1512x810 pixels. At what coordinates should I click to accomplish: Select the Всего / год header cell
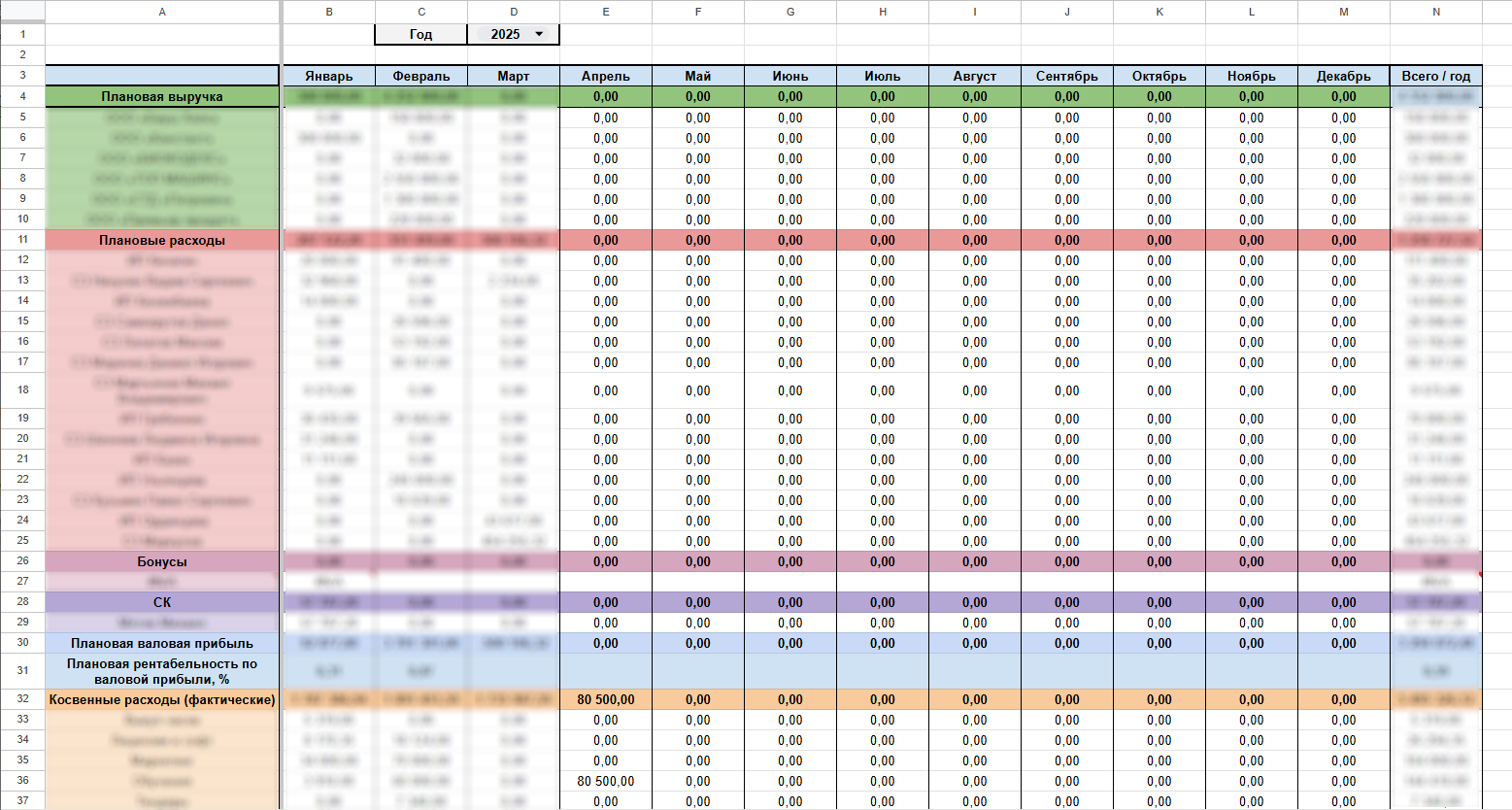pyautogui.click(x=1435, y=76)
